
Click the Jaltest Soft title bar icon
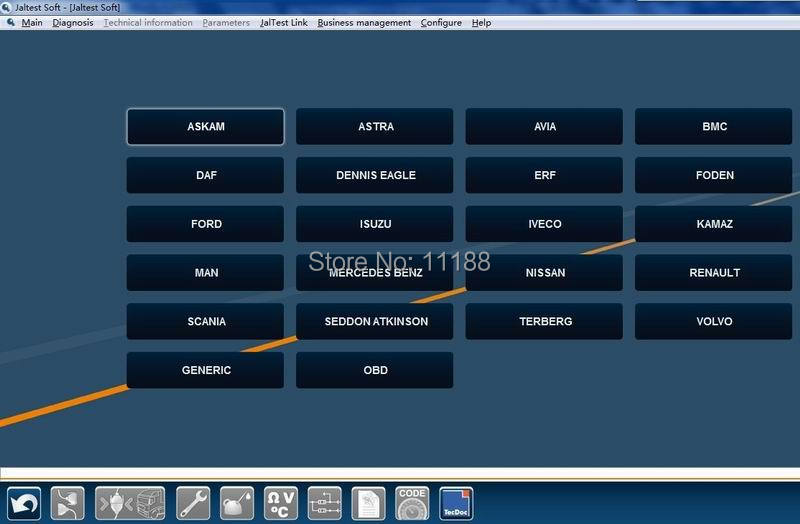(x=6, y=7)
